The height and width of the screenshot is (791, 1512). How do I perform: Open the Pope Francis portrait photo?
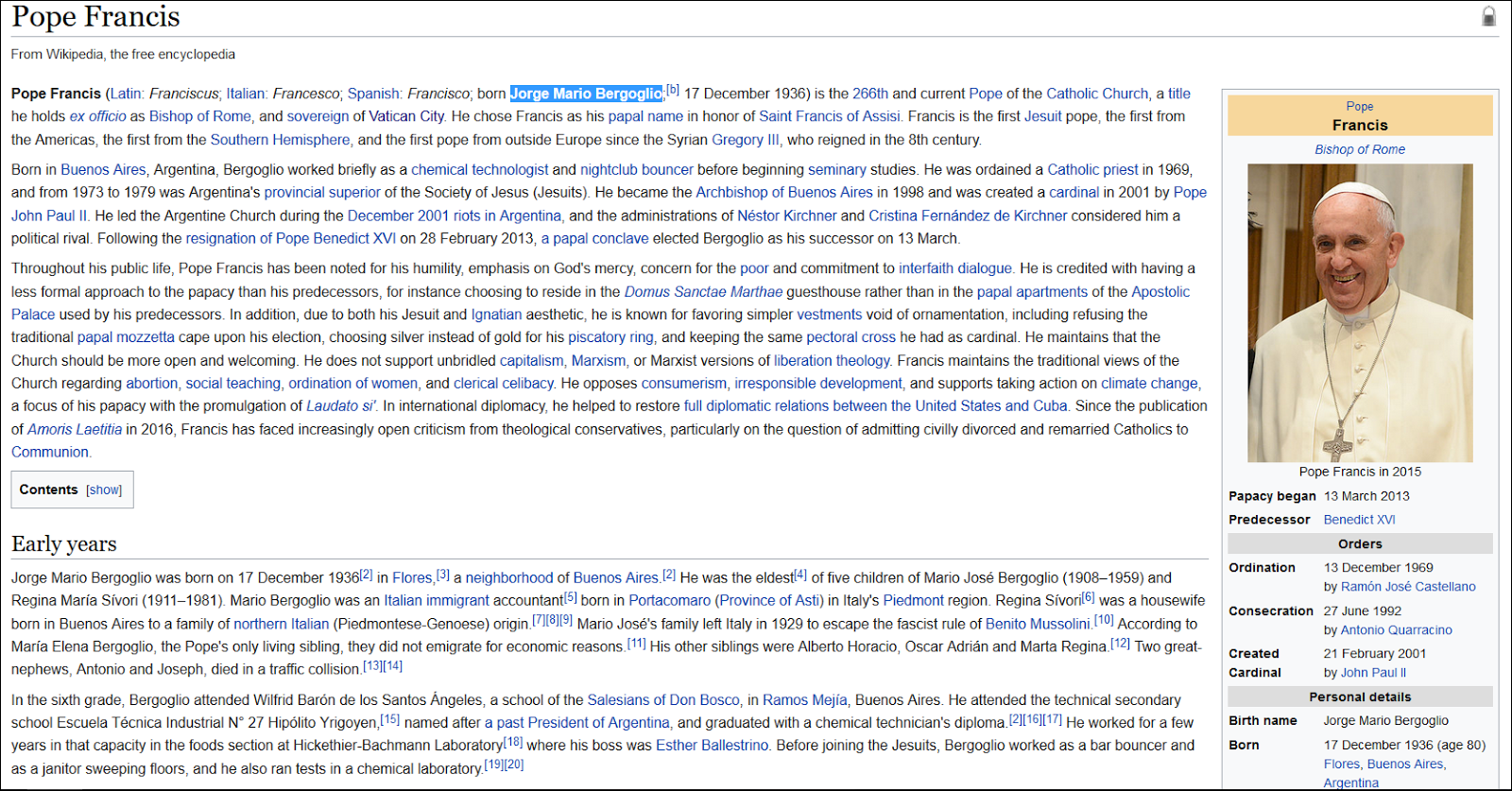(x=1360, y=313)
